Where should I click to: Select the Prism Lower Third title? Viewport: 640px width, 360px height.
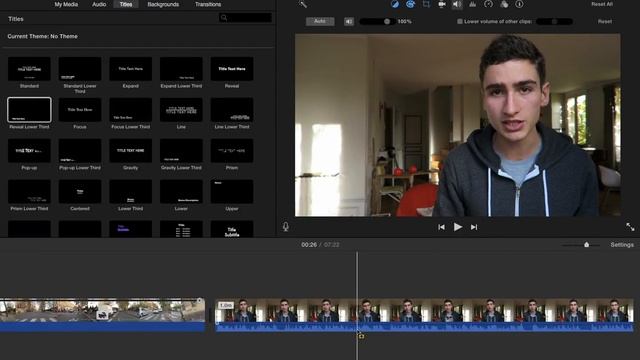(x=29, y=191)
